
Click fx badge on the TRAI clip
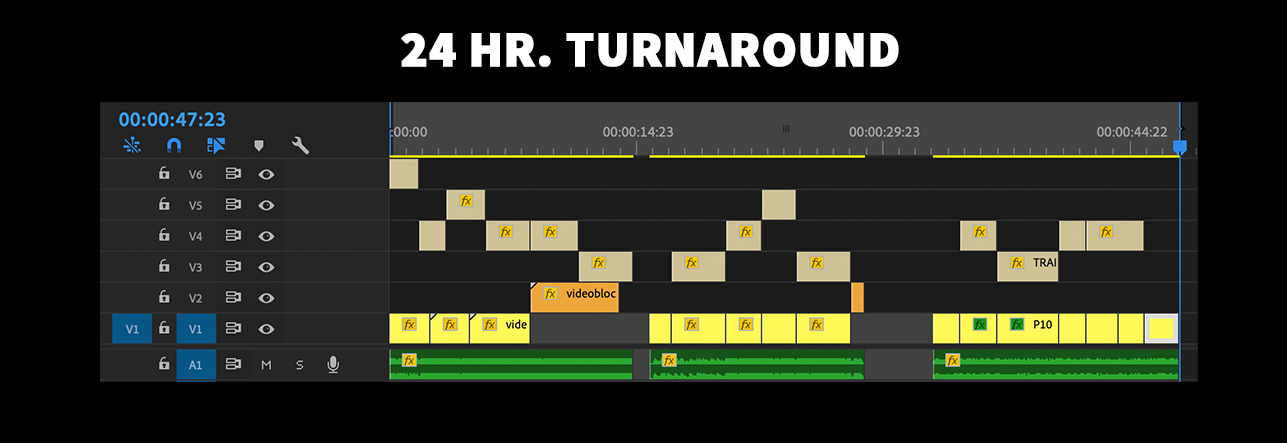(x=1017, y=263)
